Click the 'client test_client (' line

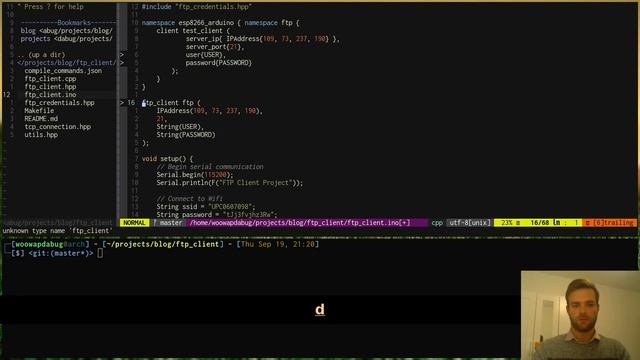193,31
